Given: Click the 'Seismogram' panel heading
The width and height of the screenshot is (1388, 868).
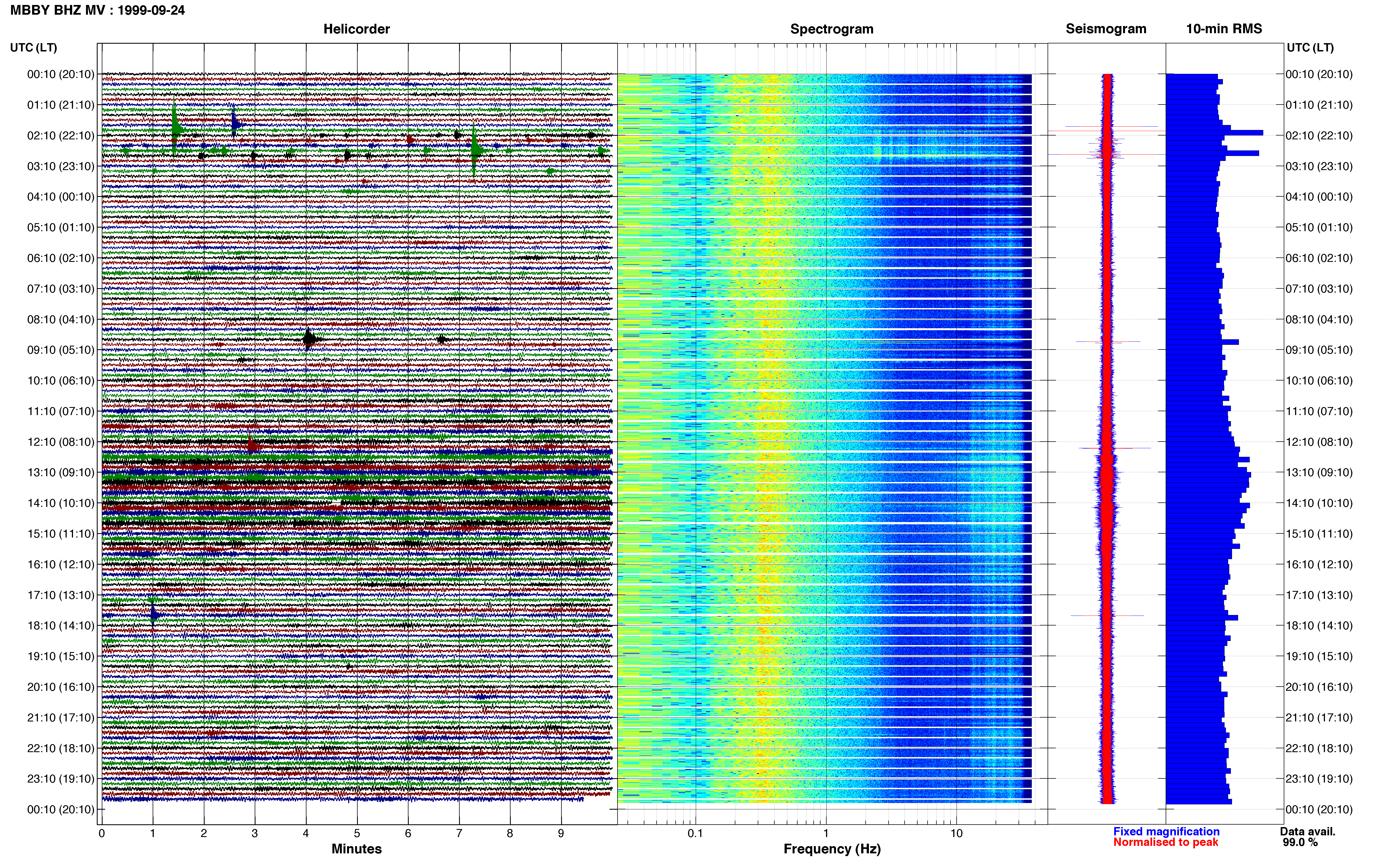Looking at the screenshot, I should 1106,29.
